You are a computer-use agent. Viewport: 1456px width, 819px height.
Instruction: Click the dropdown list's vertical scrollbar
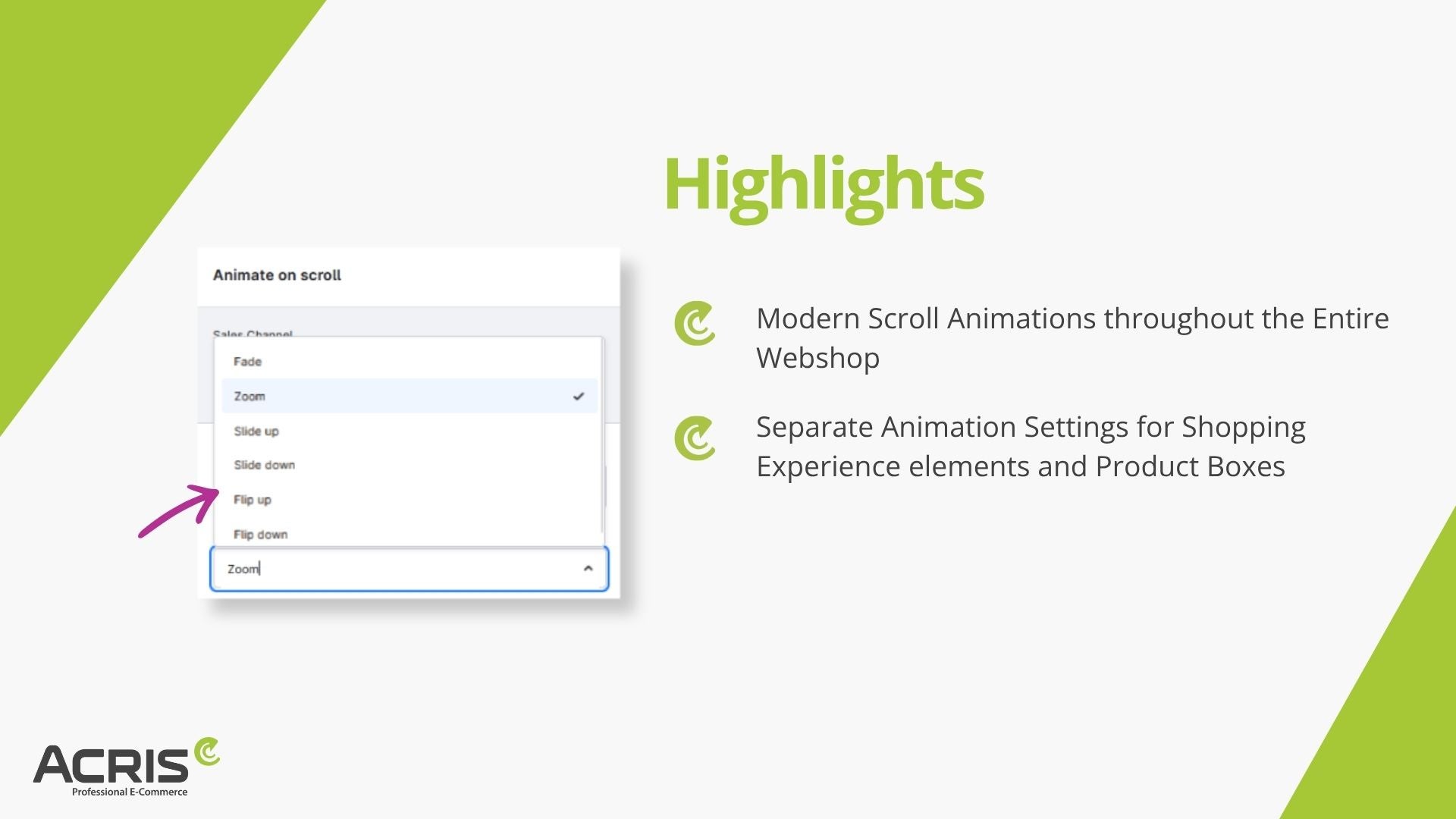coord(602,436)
